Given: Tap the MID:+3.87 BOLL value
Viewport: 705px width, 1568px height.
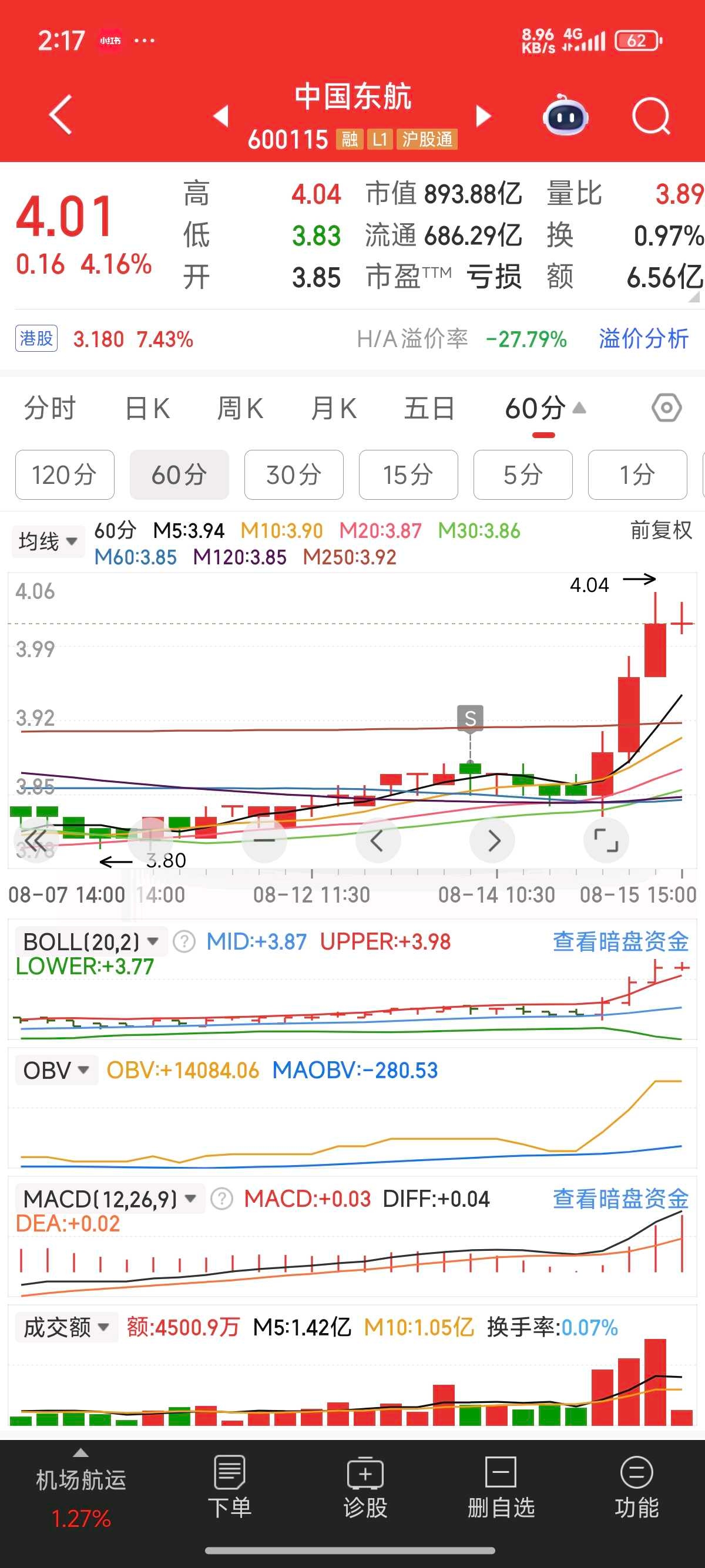Looking at the screenshot, I should (x=256, y=941).
